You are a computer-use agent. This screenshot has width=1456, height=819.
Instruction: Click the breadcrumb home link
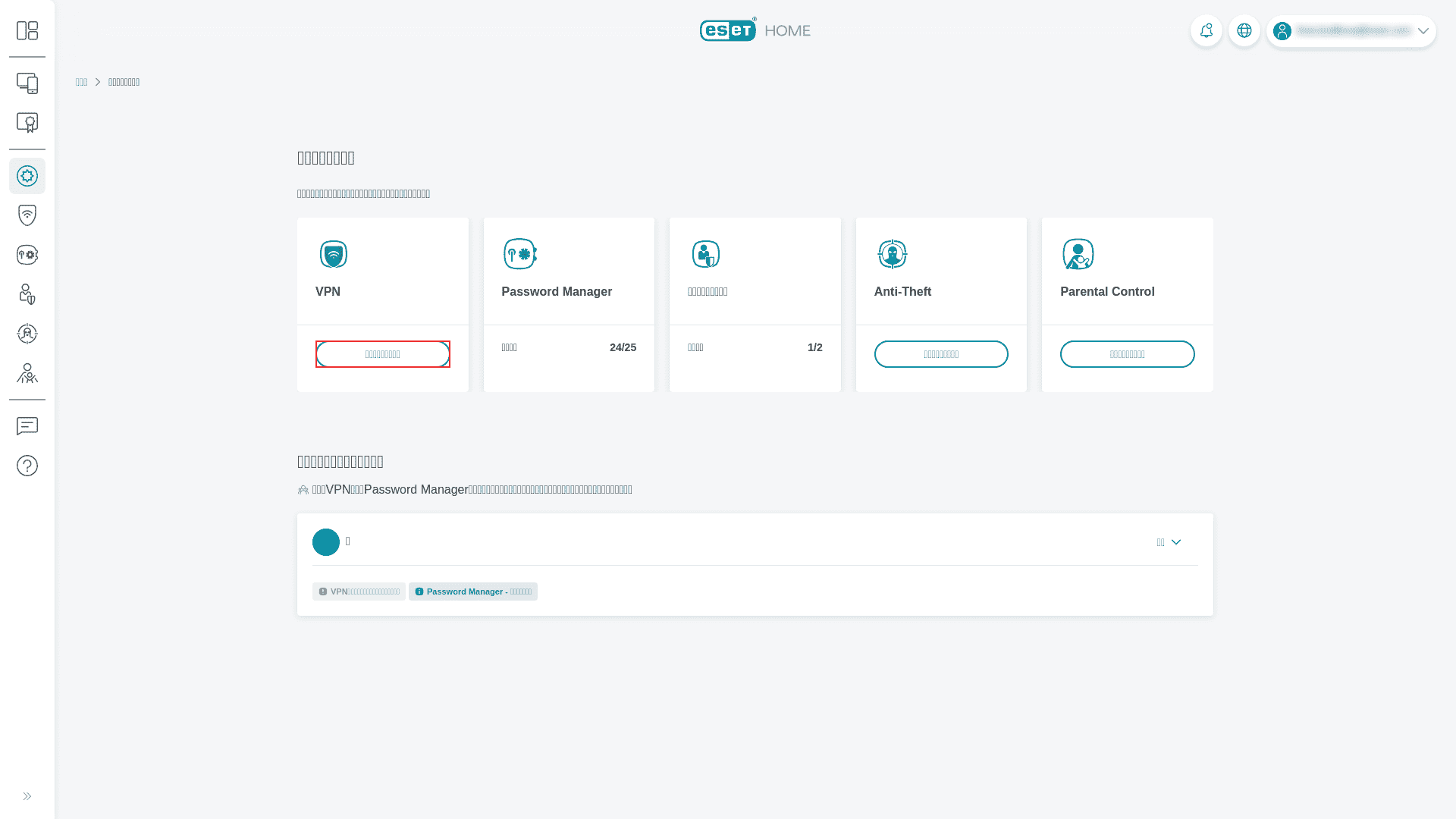(x=81, y=81)
